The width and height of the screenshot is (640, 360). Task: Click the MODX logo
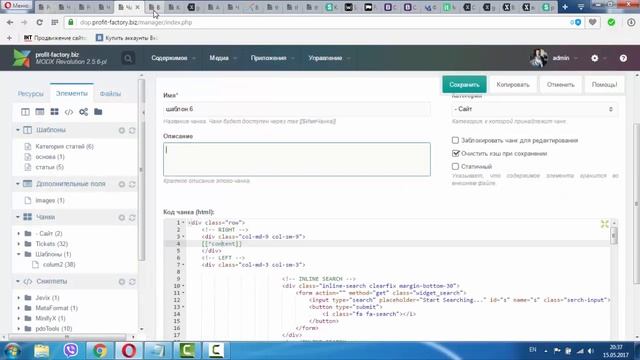pos(21,58)
